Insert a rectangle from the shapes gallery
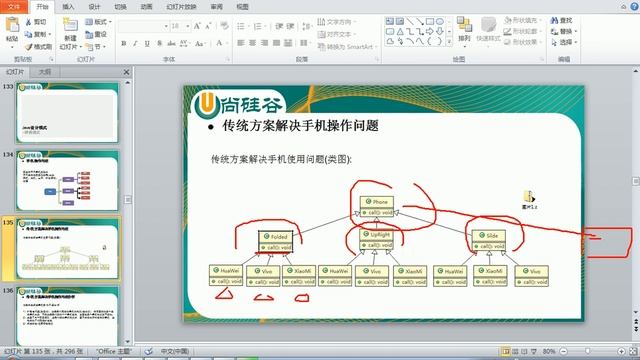640x360 pixels. [x=430, y=21]
